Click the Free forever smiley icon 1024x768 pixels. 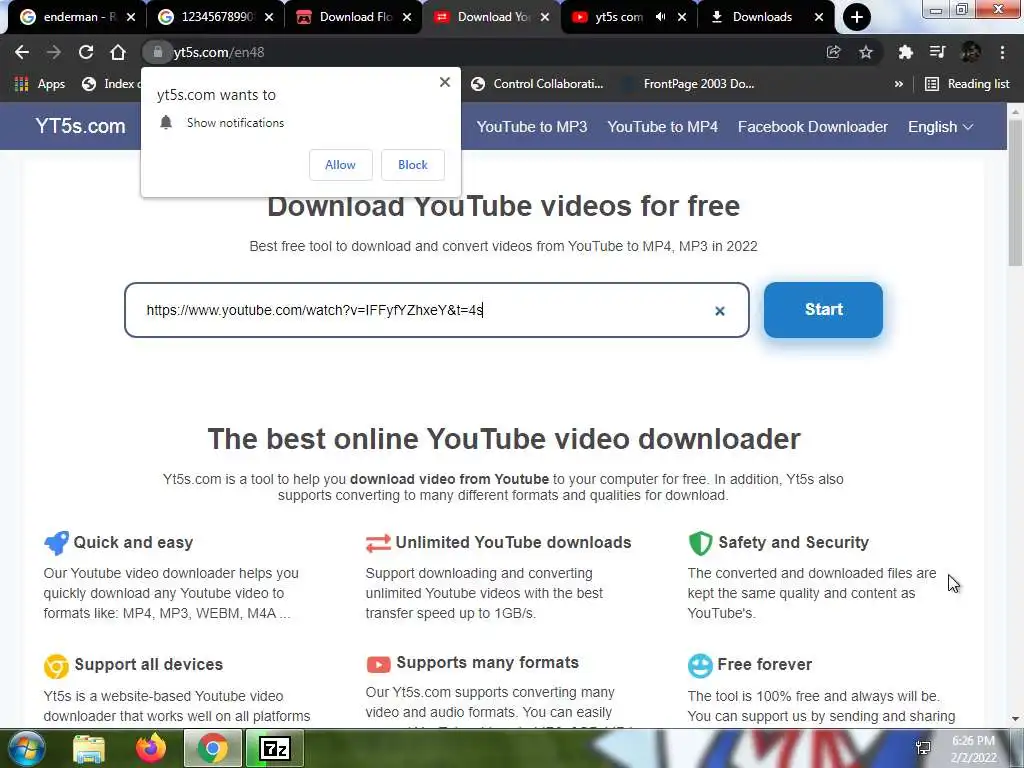coord(700,665)
